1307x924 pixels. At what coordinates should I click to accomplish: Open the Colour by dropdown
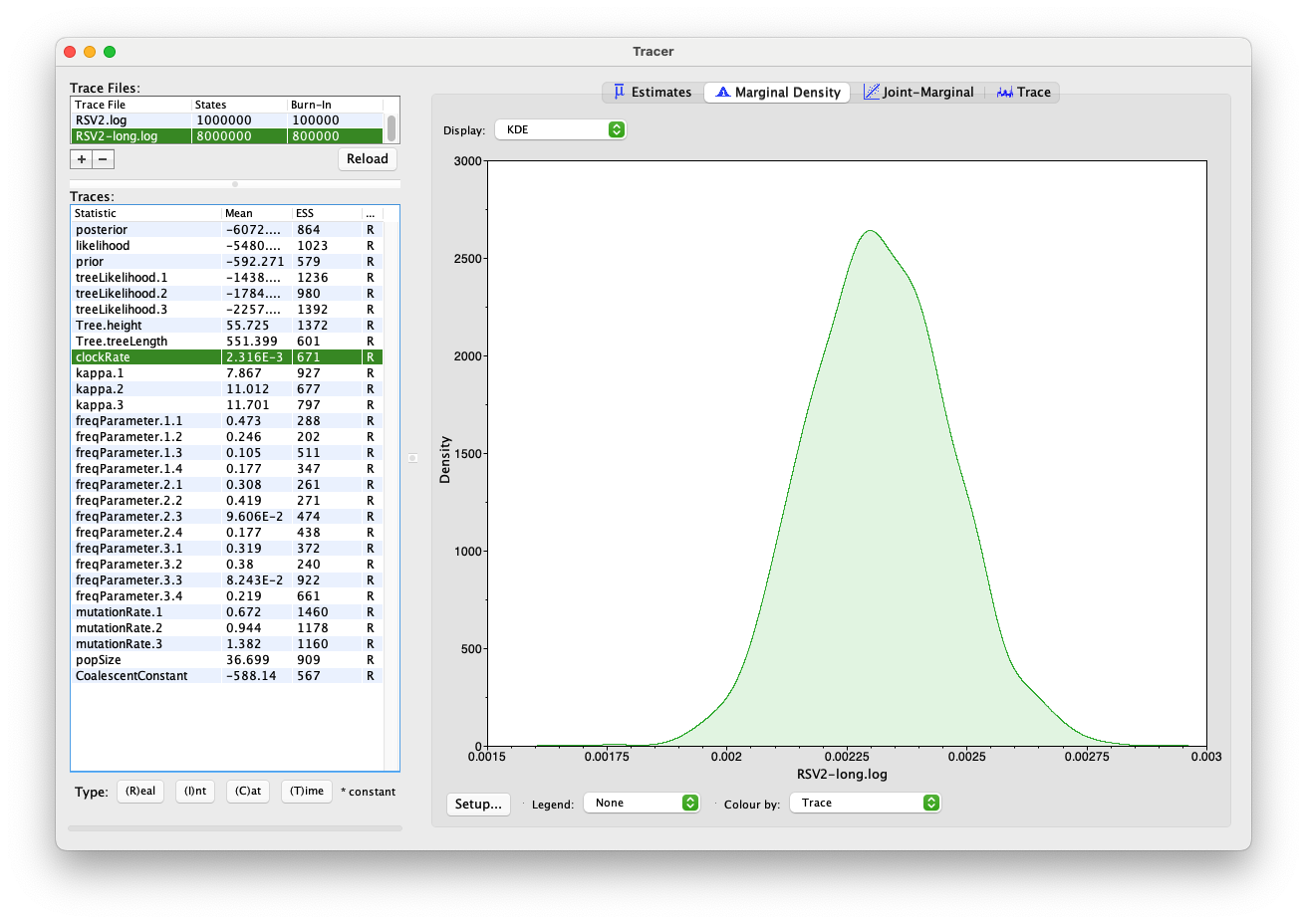click(865, 803)
